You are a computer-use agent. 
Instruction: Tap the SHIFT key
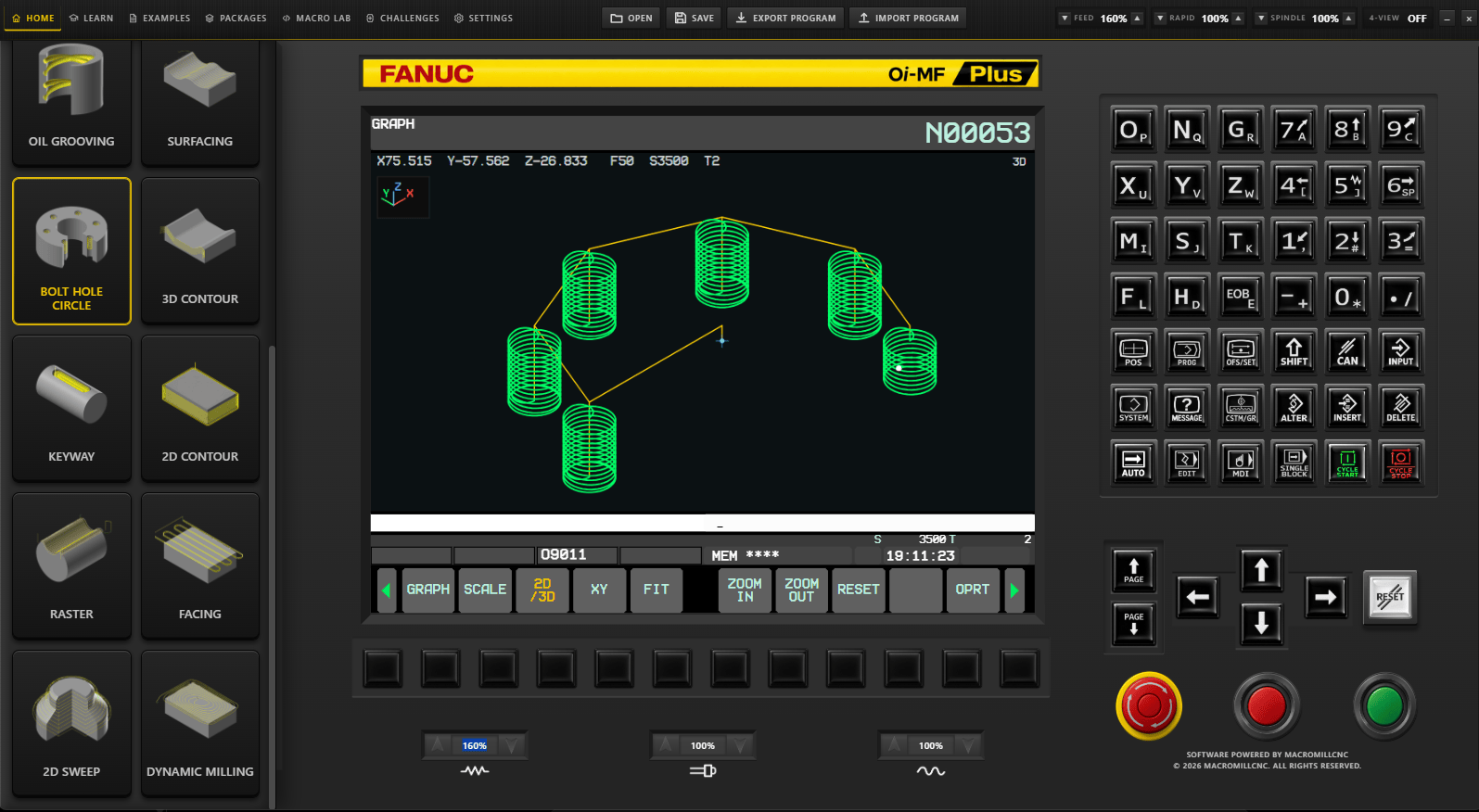[1294, 351]
